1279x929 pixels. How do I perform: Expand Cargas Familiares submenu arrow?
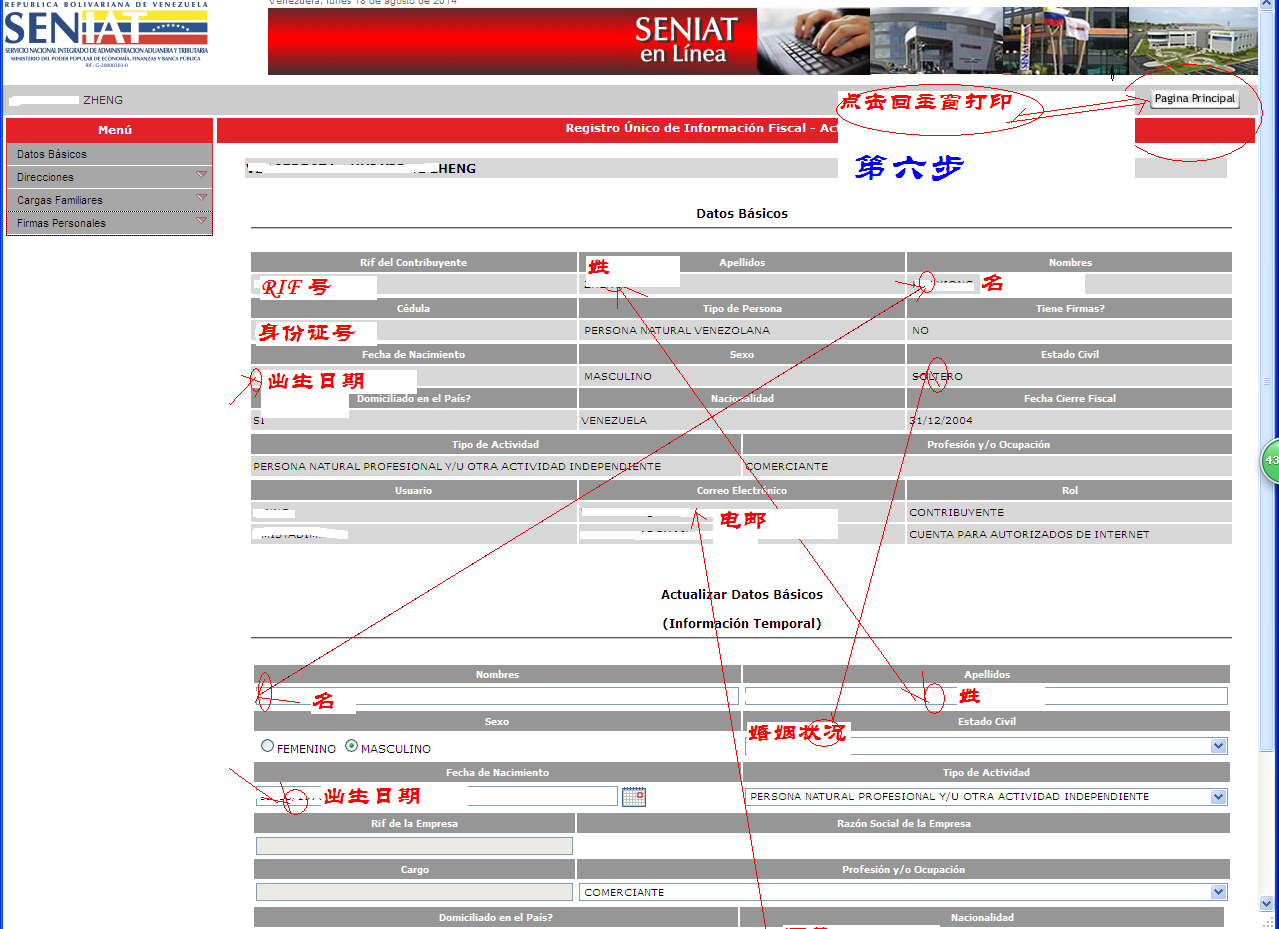click(201, 198)
